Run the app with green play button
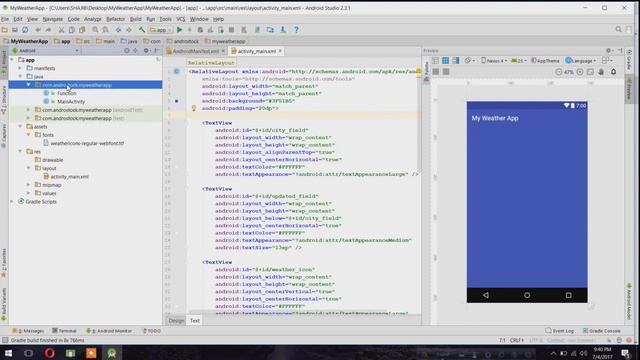Viewport: 640px width, 360px height. point(179,30)
